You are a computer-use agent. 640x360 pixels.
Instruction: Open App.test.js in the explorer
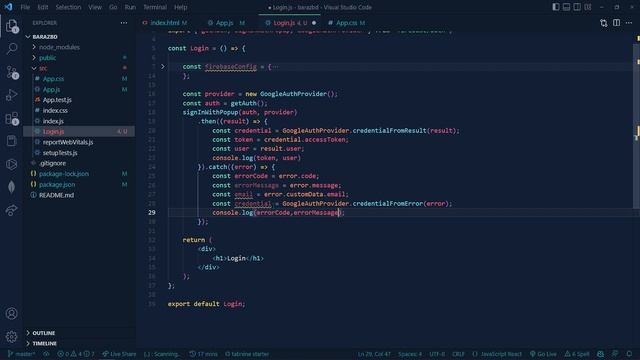point(57,100)
